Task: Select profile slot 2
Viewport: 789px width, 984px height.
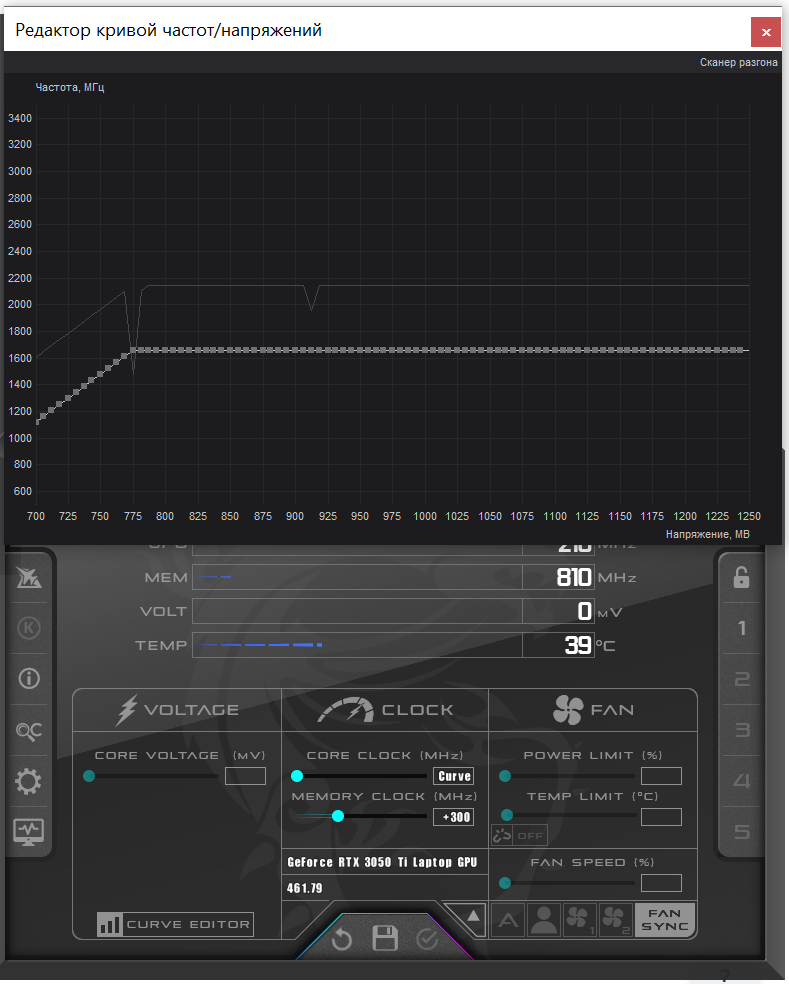Action: [742, 679]
